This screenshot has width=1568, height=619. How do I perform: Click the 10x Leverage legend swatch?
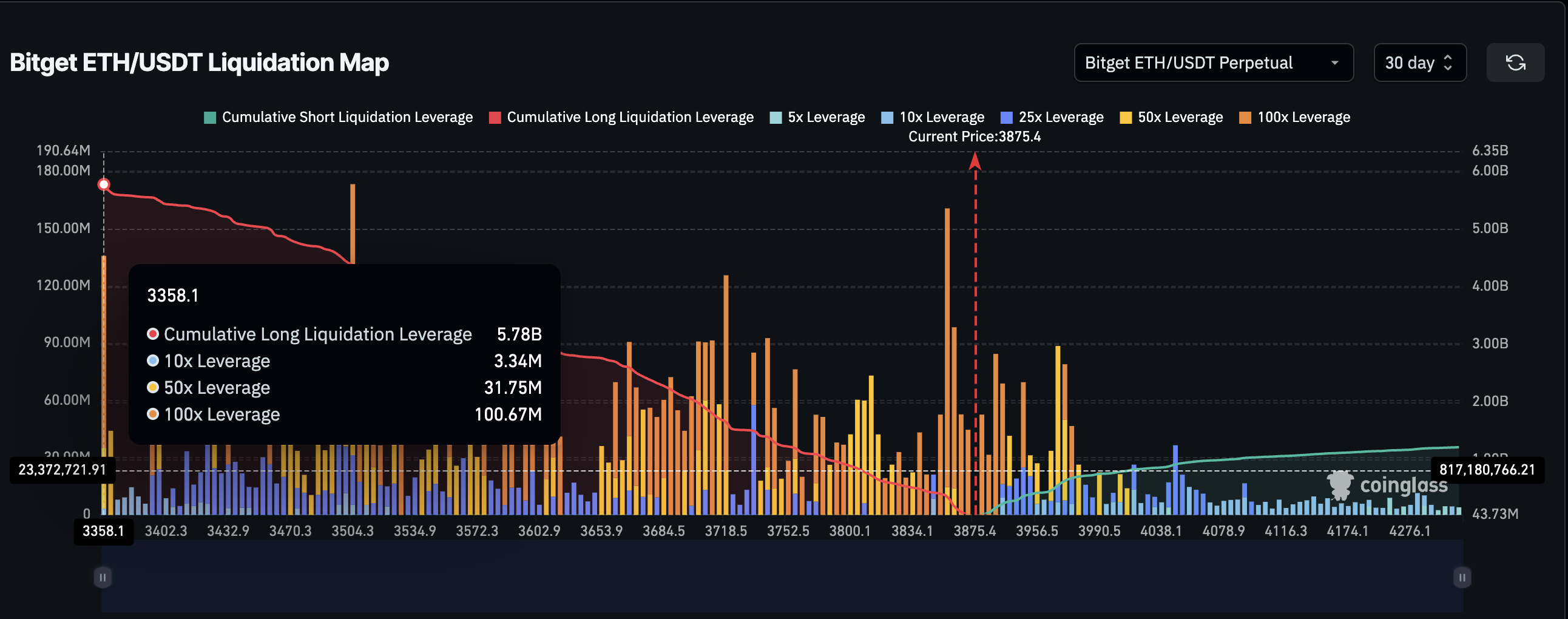888,118
